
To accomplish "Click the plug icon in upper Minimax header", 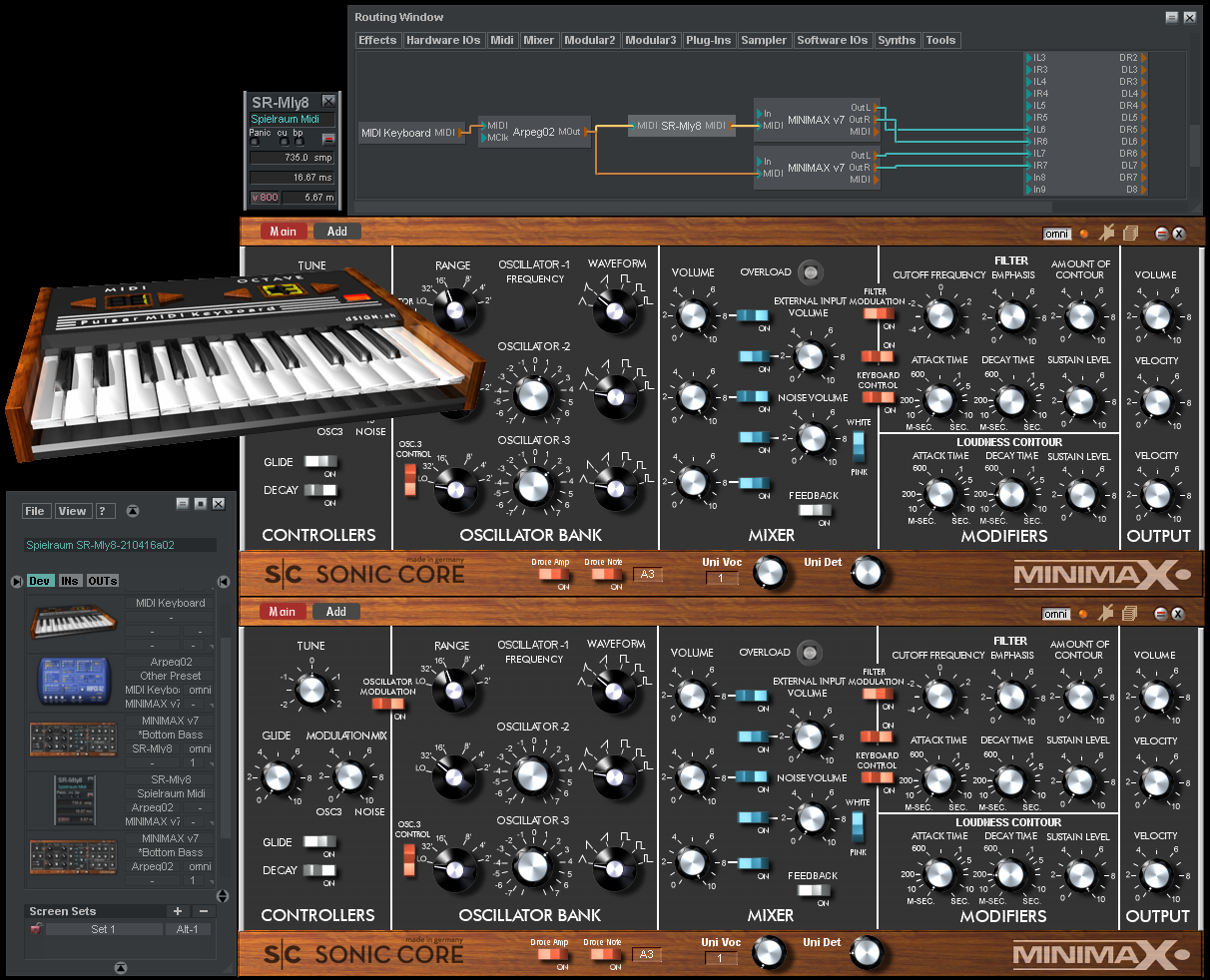I will click(x=1106, y=234).
